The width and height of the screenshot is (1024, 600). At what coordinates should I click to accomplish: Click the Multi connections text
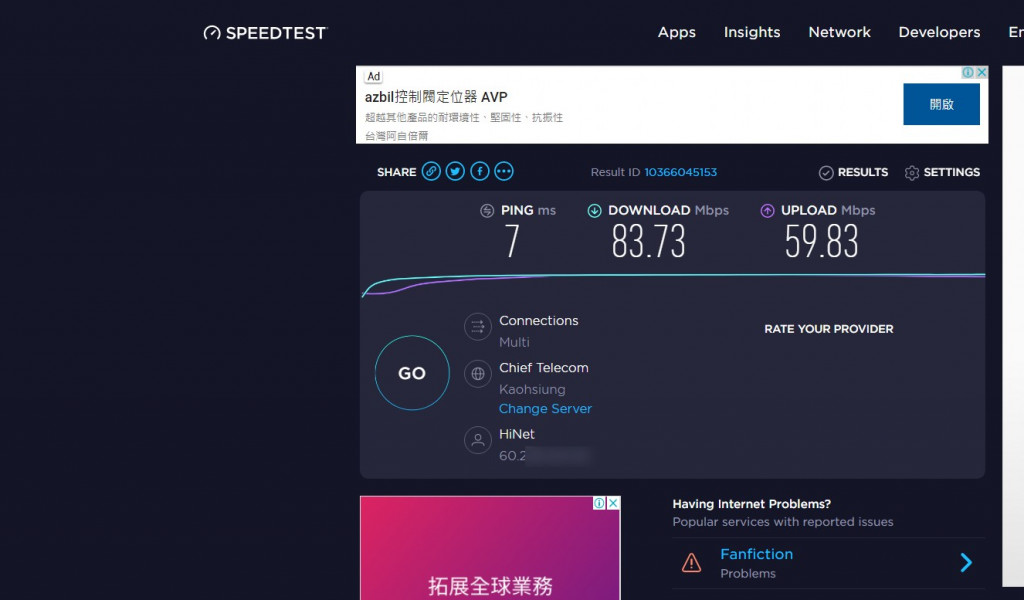point(514,342)
